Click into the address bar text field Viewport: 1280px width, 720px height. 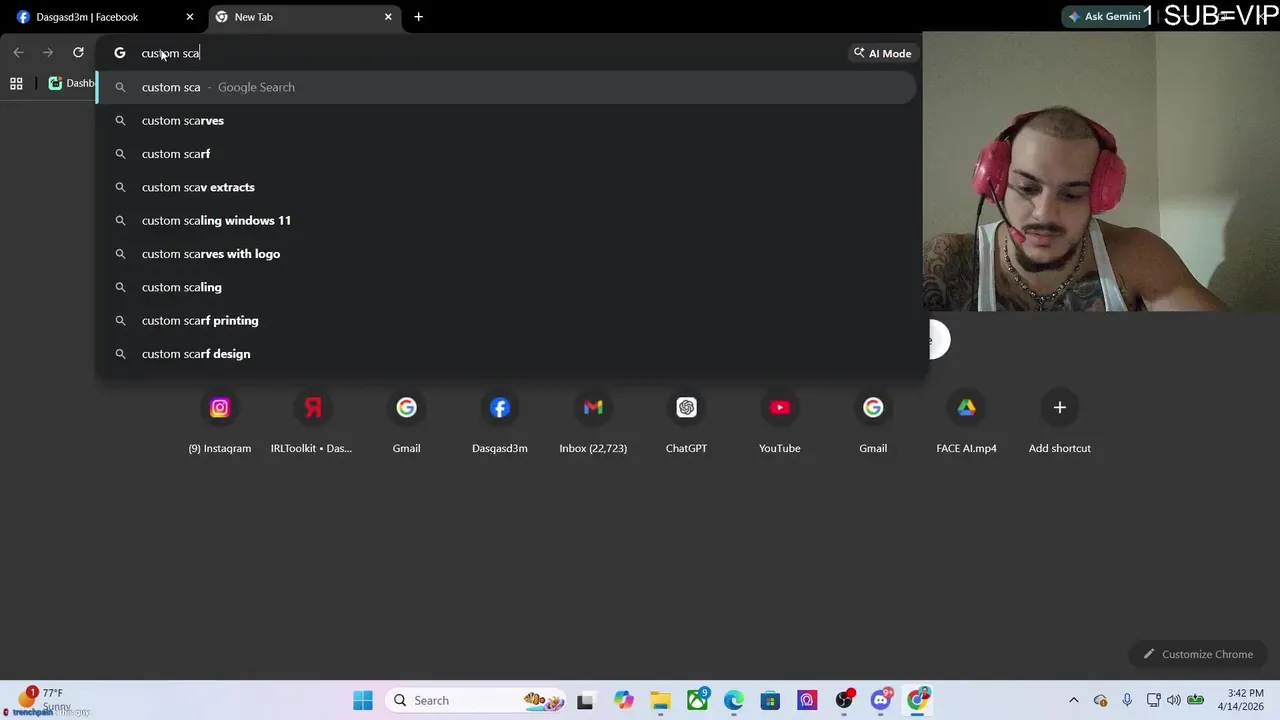[490, 53]
